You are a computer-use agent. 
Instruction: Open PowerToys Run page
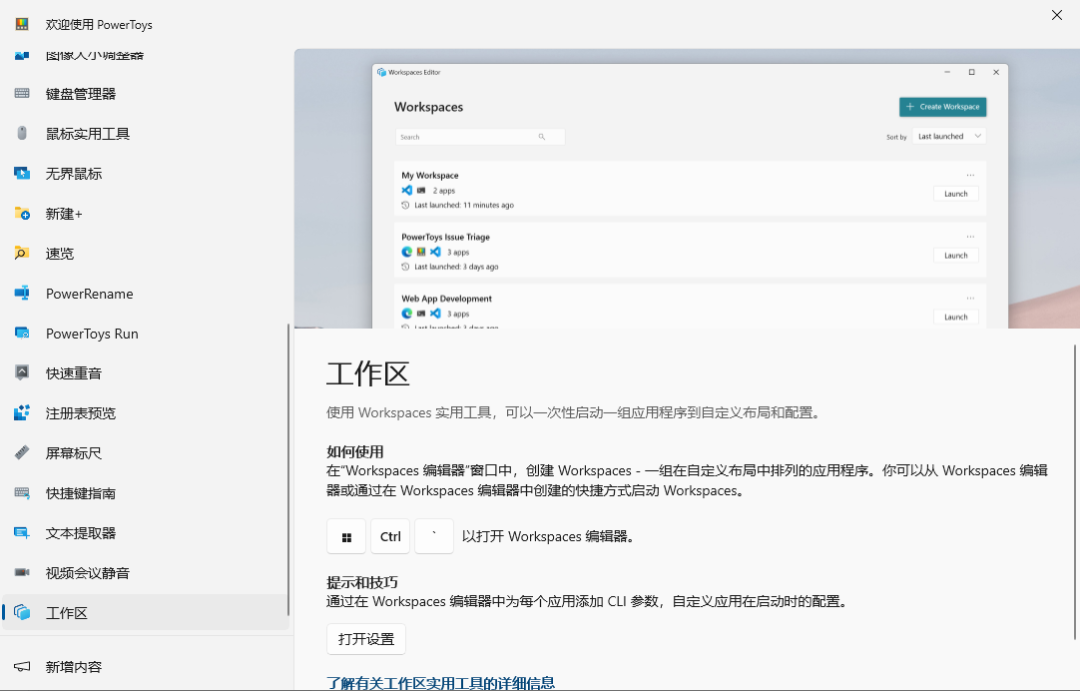click(x=145, y=333)
